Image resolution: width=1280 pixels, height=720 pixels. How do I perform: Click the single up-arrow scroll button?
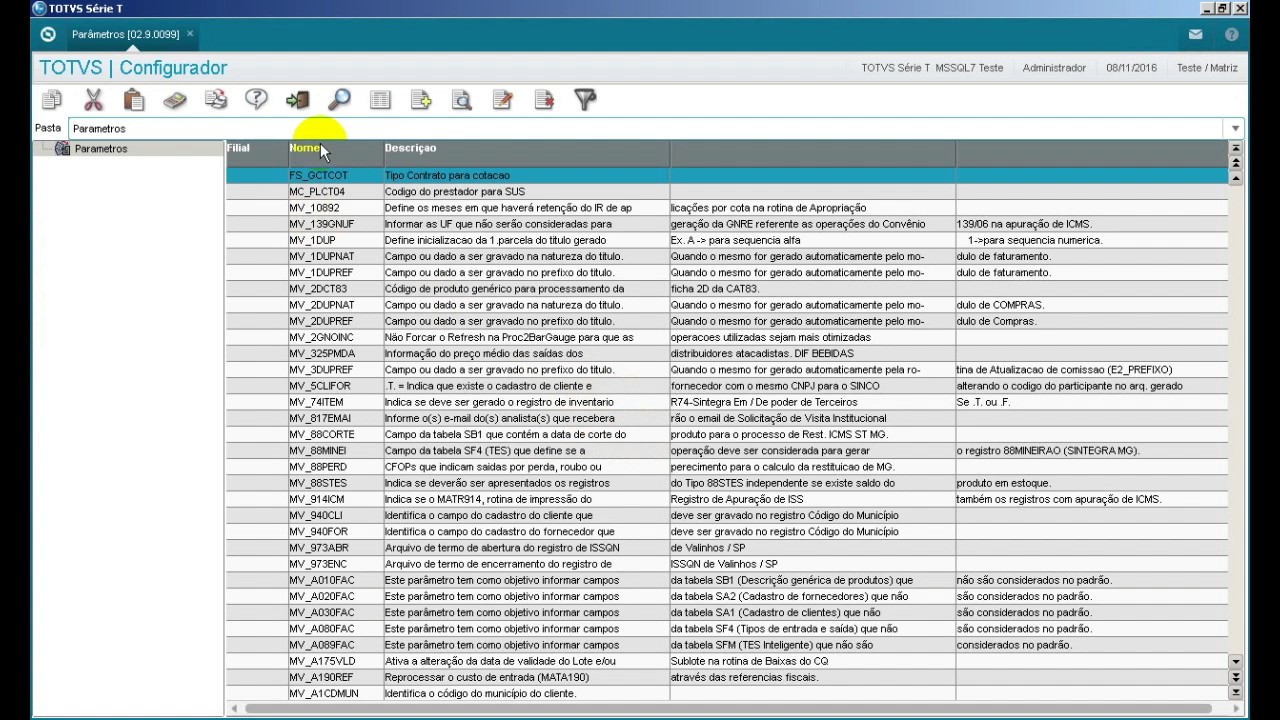[1235, 177]
